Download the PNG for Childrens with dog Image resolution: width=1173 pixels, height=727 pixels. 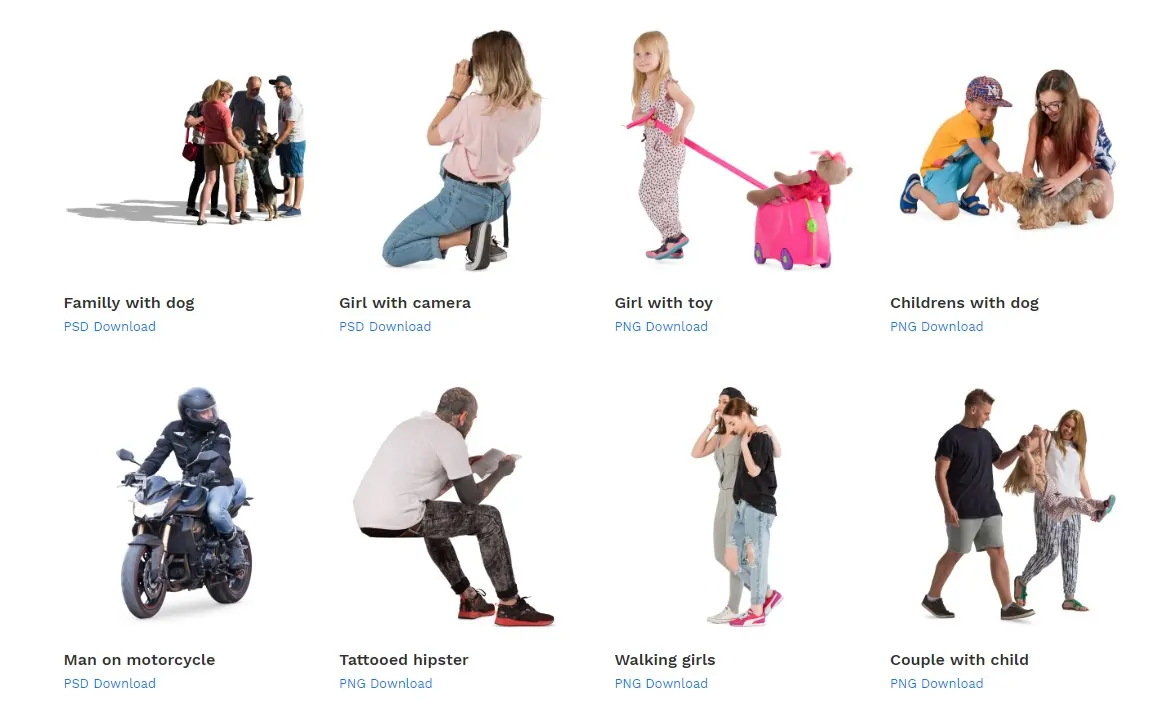937,327
